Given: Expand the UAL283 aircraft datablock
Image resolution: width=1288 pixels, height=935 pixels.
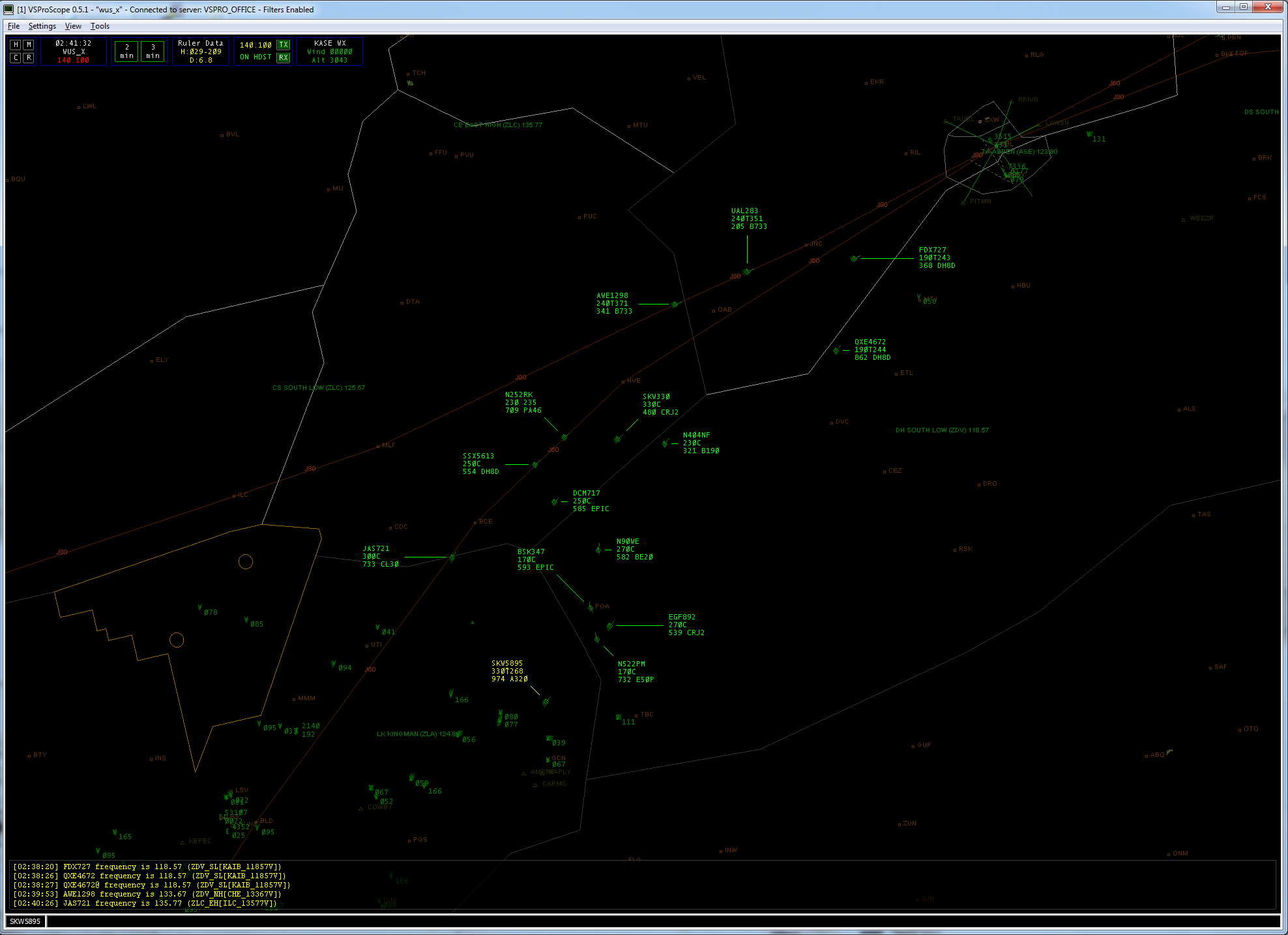Looking at the screenshot, I should point(747,218).
